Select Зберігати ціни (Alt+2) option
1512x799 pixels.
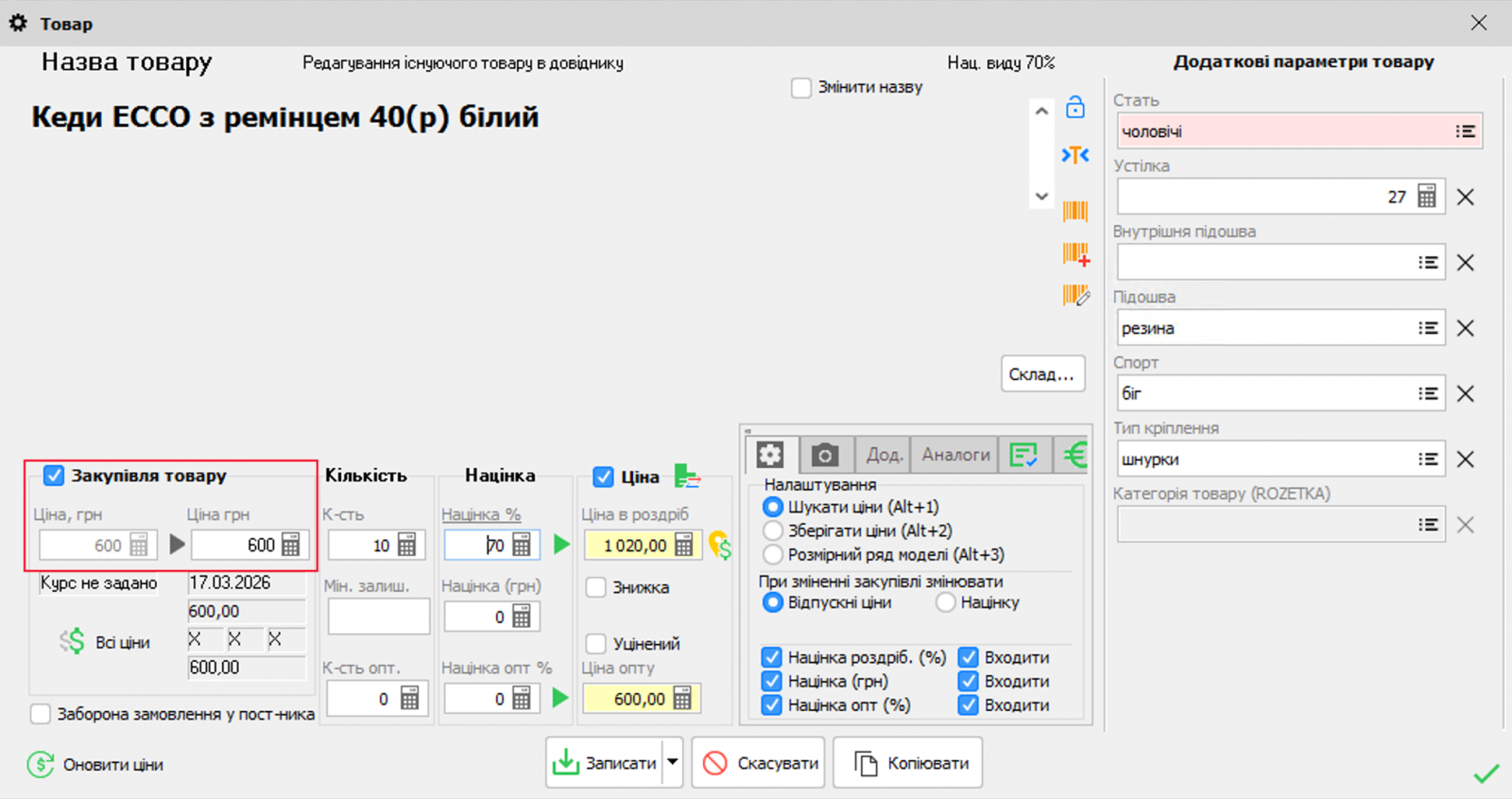click(x=773, y=530)
